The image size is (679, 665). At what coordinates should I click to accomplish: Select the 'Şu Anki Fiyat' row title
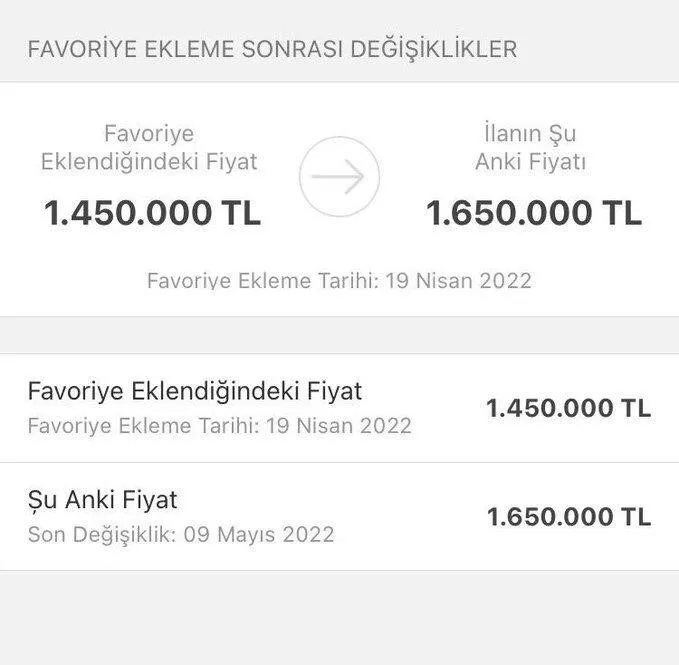tap(103, 499)
